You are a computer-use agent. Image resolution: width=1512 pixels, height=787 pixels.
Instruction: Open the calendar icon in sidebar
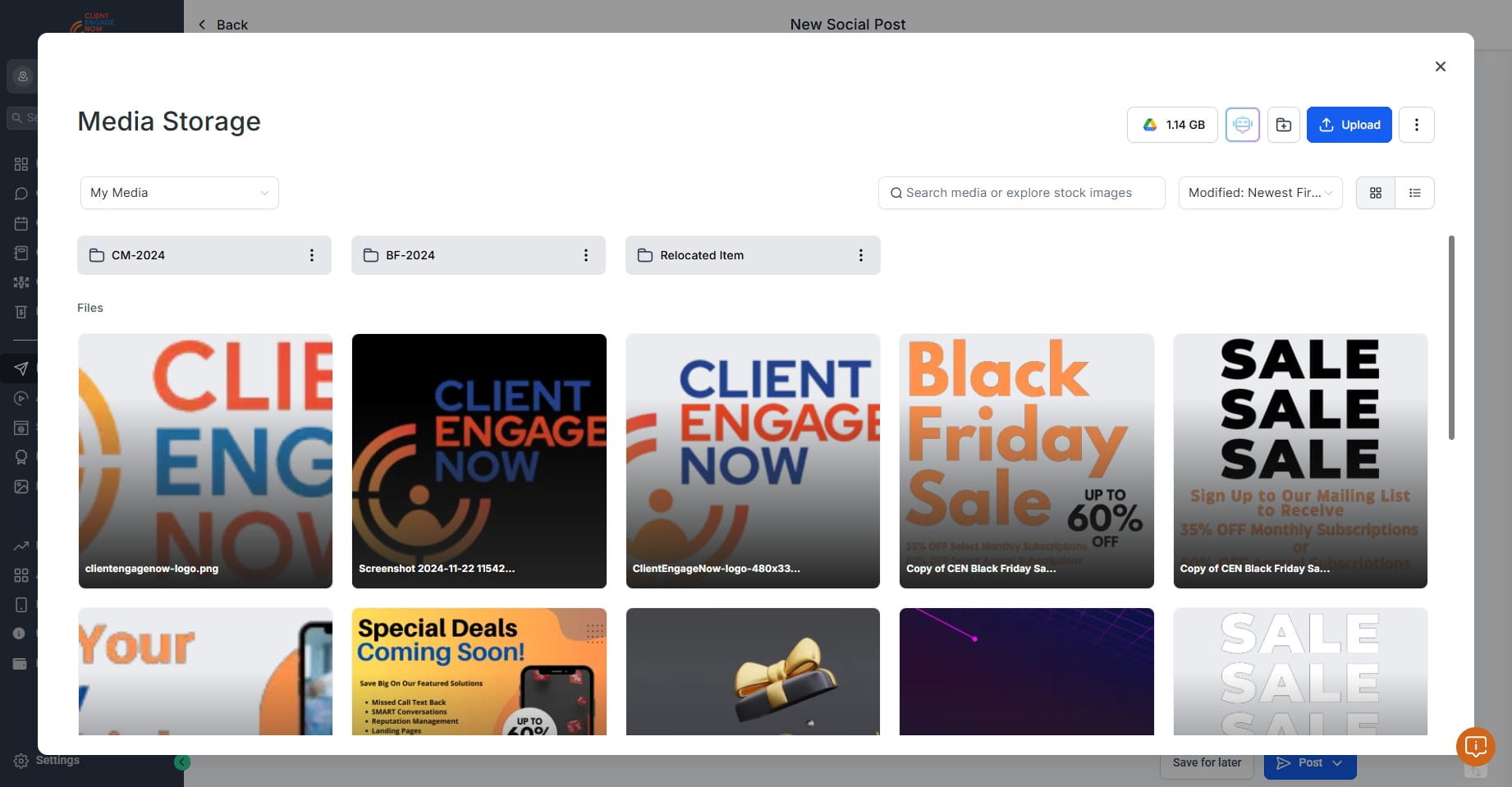pos(21,223)
